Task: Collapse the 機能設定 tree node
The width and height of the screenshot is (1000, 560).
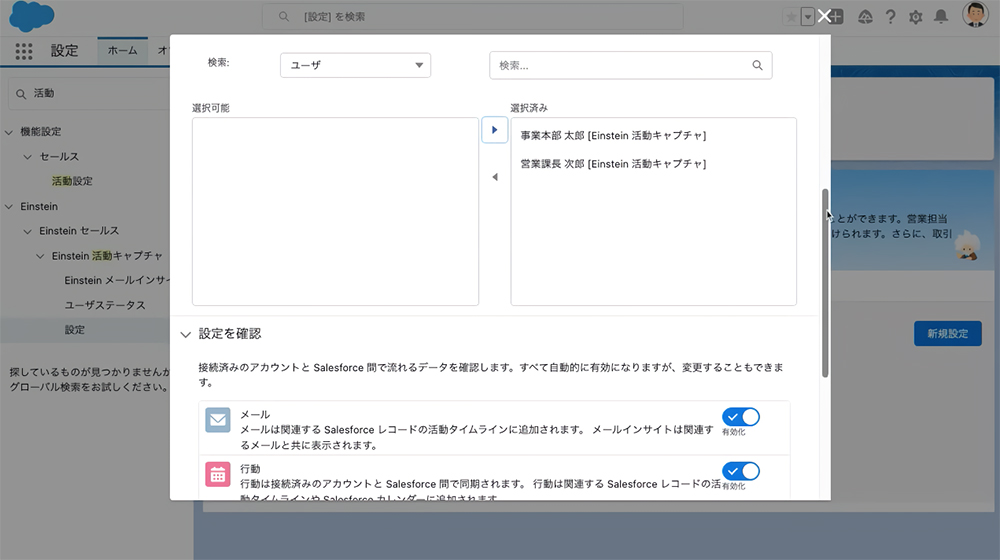Action: 9,132
